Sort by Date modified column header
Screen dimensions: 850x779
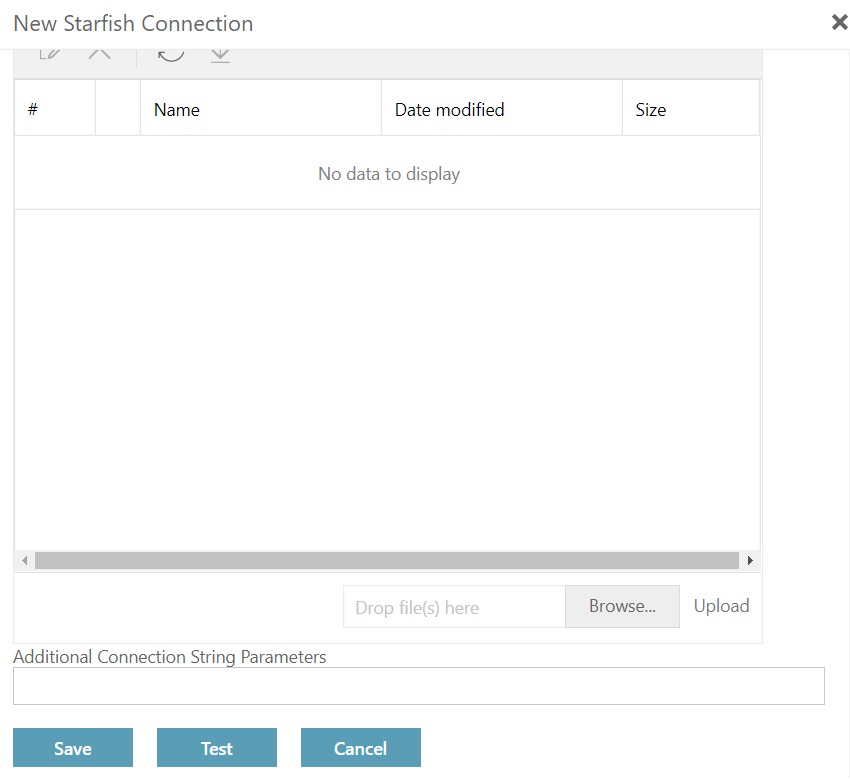pyautogui.click(x=501, y=110)
